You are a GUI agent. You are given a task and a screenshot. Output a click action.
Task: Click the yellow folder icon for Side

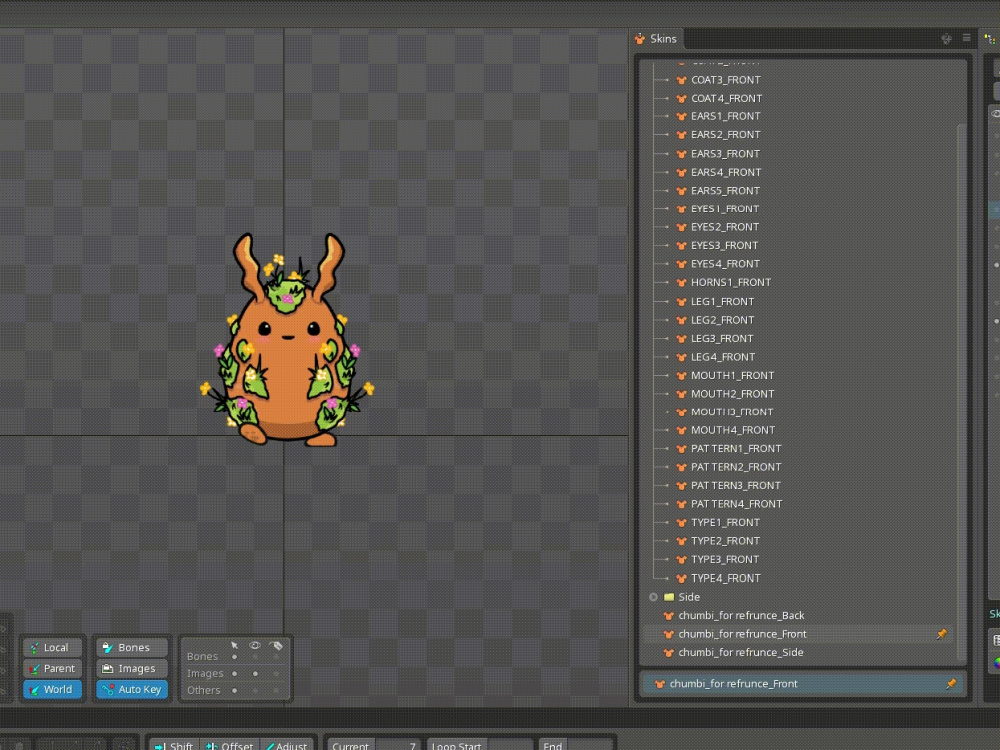coord(668,597)
